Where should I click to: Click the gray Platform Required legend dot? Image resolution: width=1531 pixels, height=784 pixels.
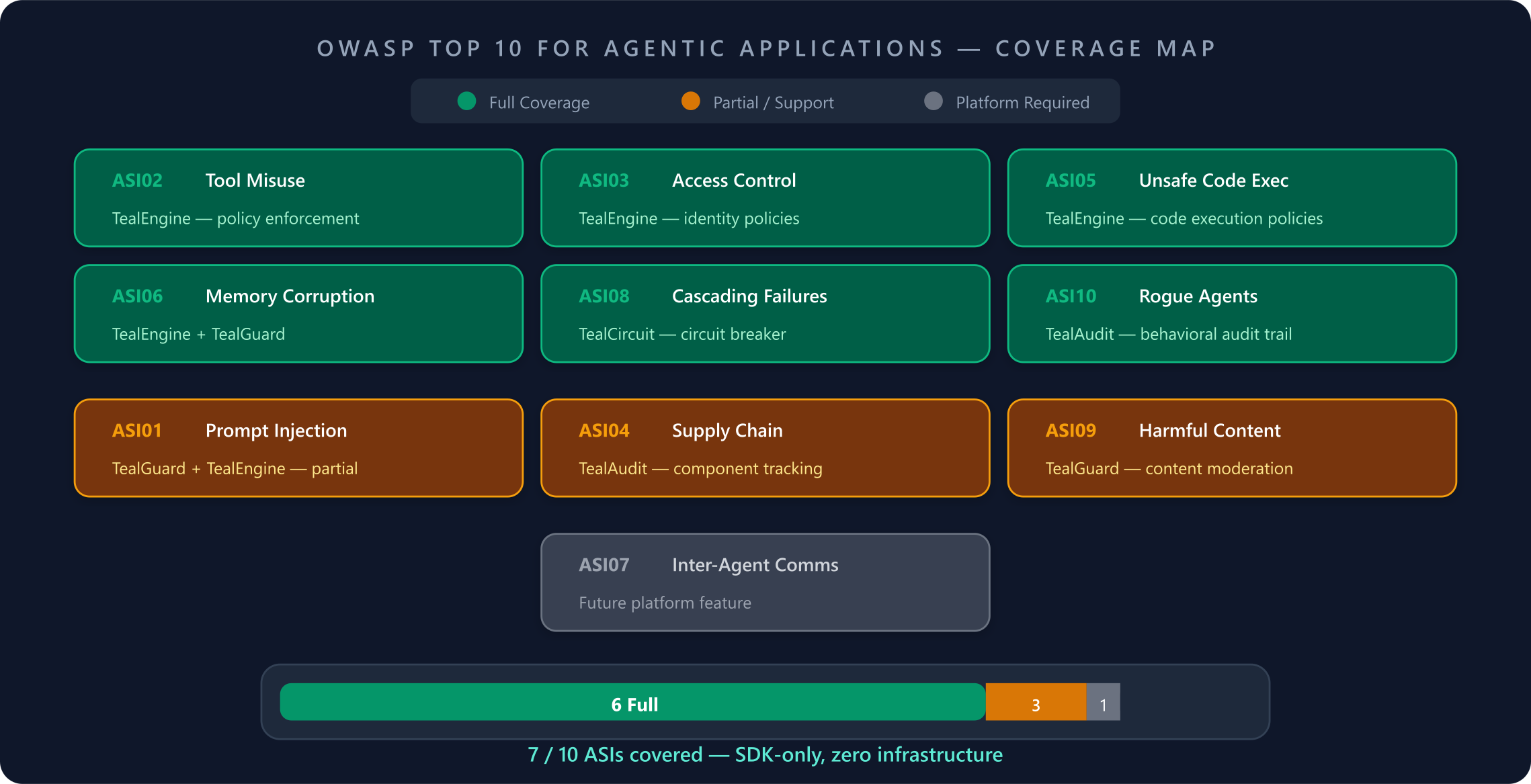[x=933, y=101]
